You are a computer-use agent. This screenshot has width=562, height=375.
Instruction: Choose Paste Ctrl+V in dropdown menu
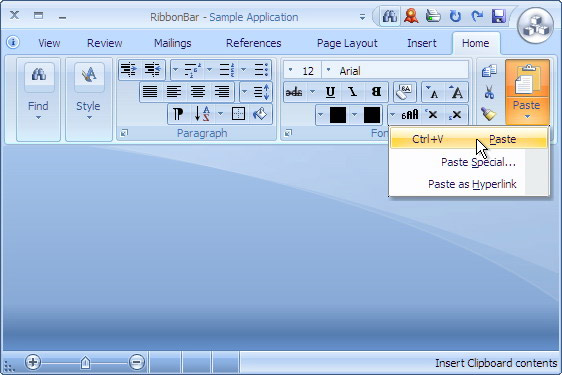click(x=468, y=139)
